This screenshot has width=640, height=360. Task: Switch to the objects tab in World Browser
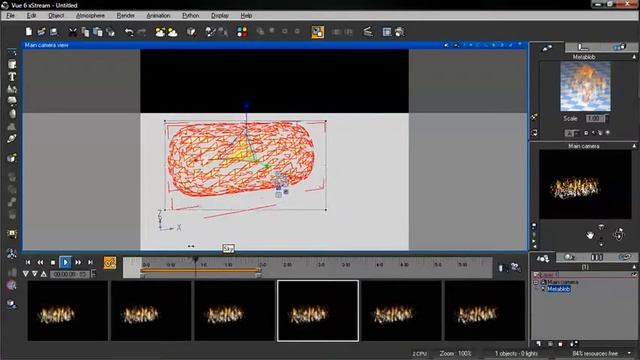point(543,258)
